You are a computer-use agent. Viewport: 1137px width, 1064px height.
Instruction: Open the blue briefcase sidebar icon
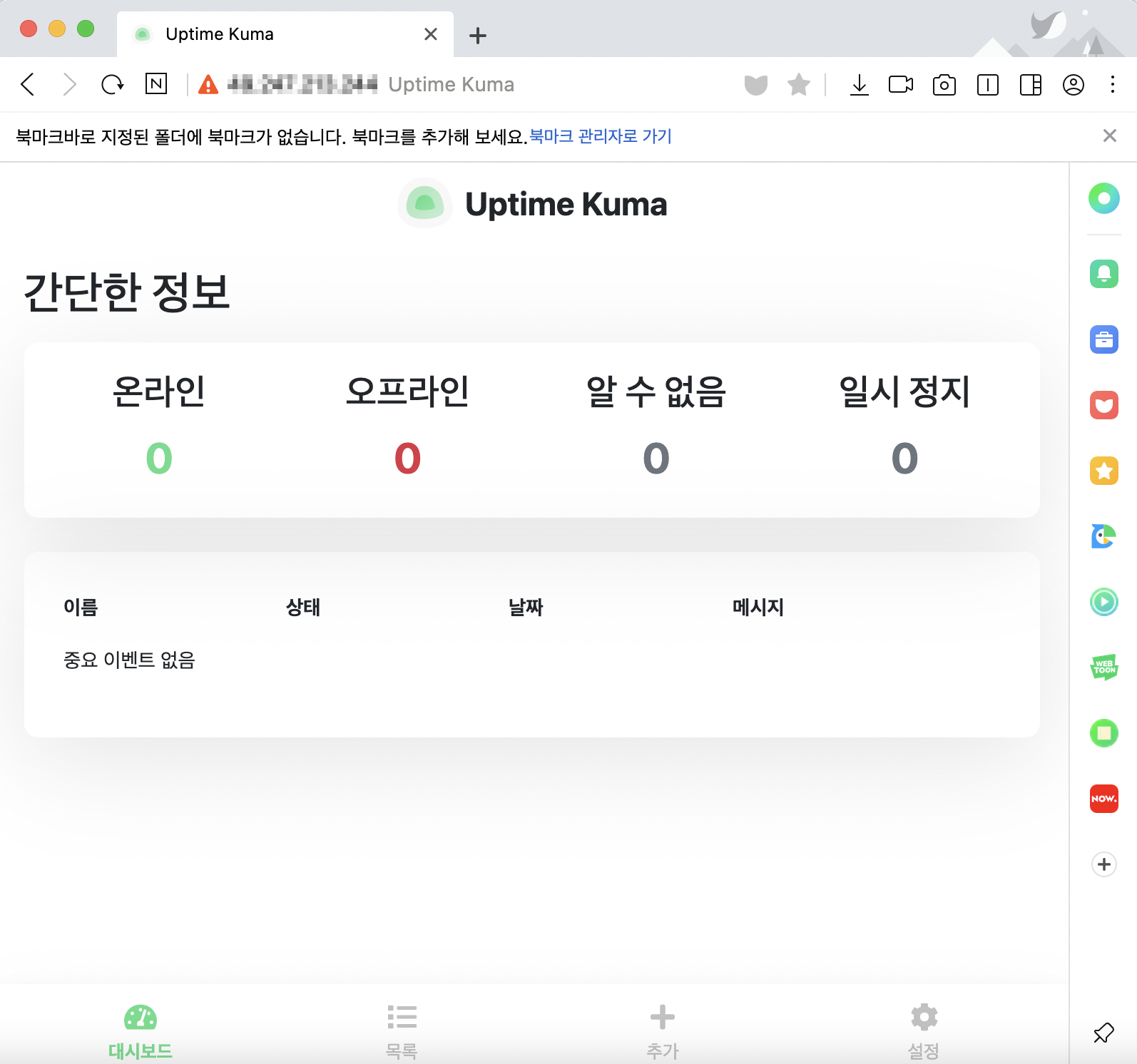(1104, 339)
